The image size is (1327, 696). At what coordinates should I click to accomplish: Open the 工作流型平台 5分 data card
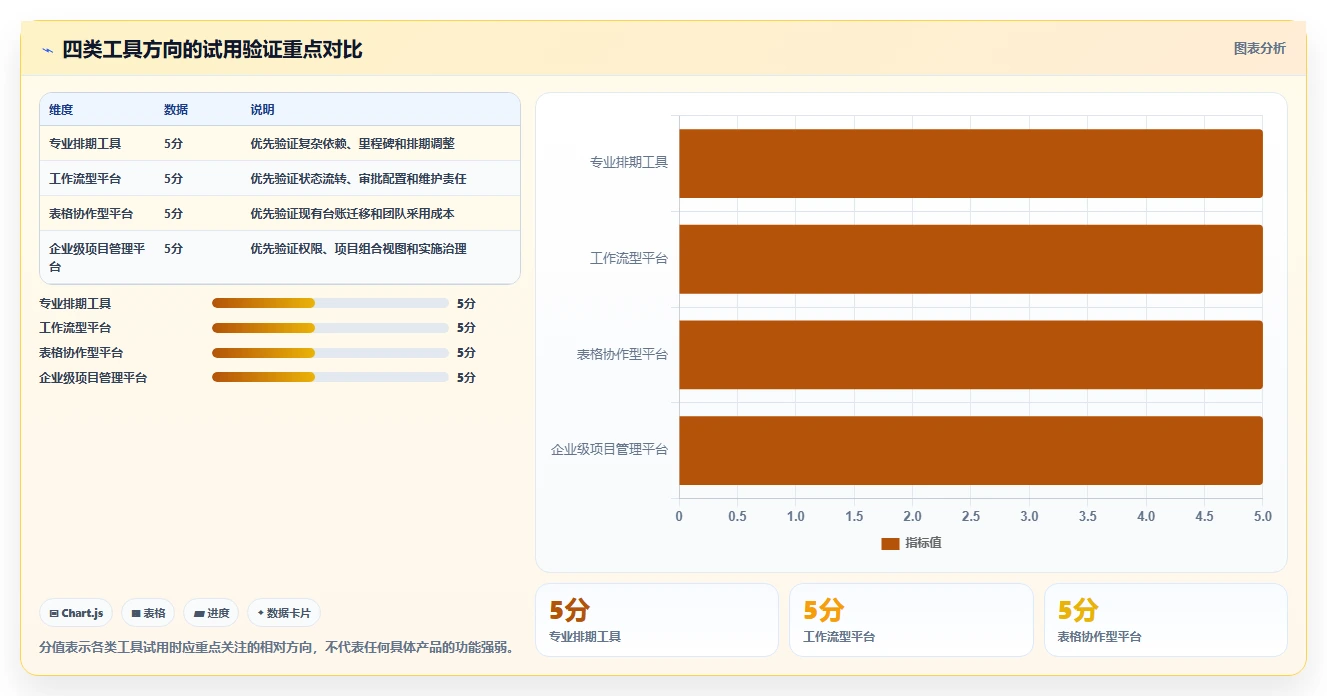coord(911,620)
